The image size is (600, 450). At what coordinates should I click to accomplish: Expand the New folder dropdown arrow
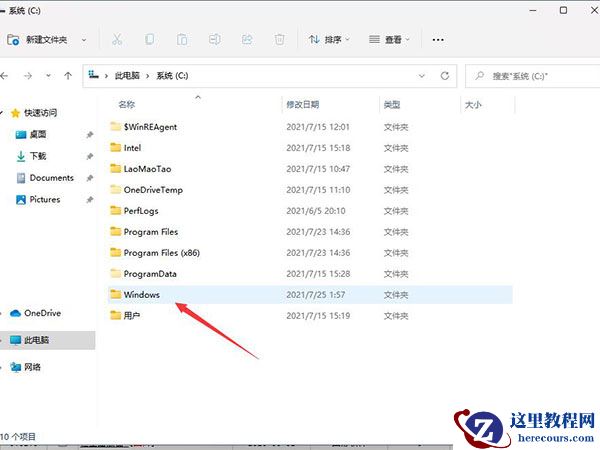[x=84, y=40]
